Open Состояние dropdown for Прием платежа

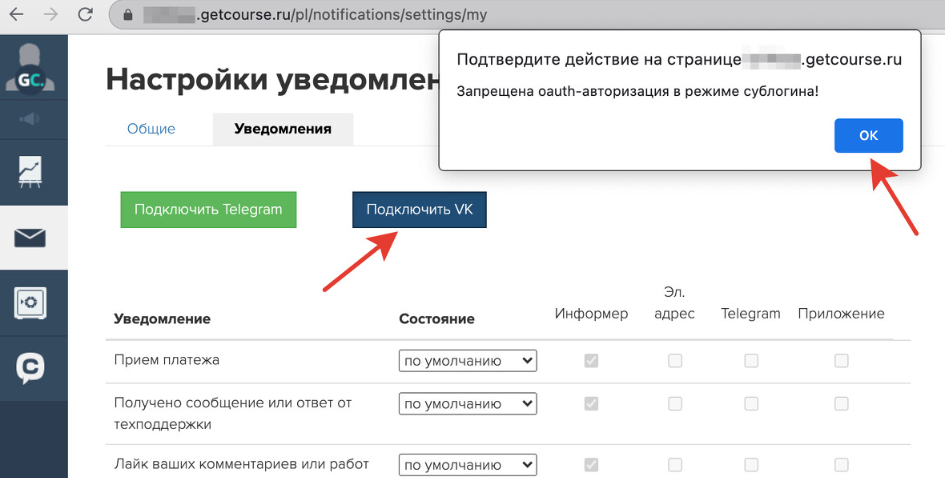pos(468,361)
